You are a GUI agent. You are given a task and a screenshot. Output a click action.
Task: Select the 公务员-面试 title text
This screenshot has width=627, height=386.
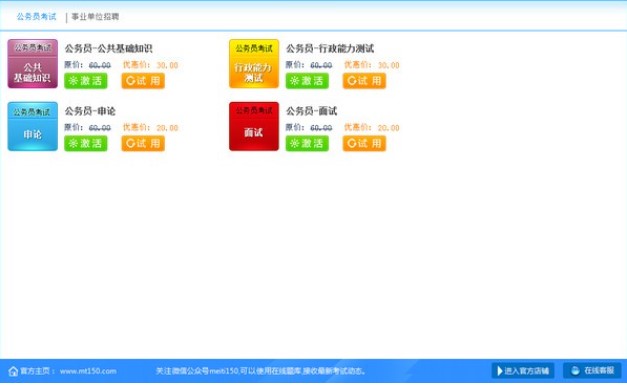click(312, 111)
